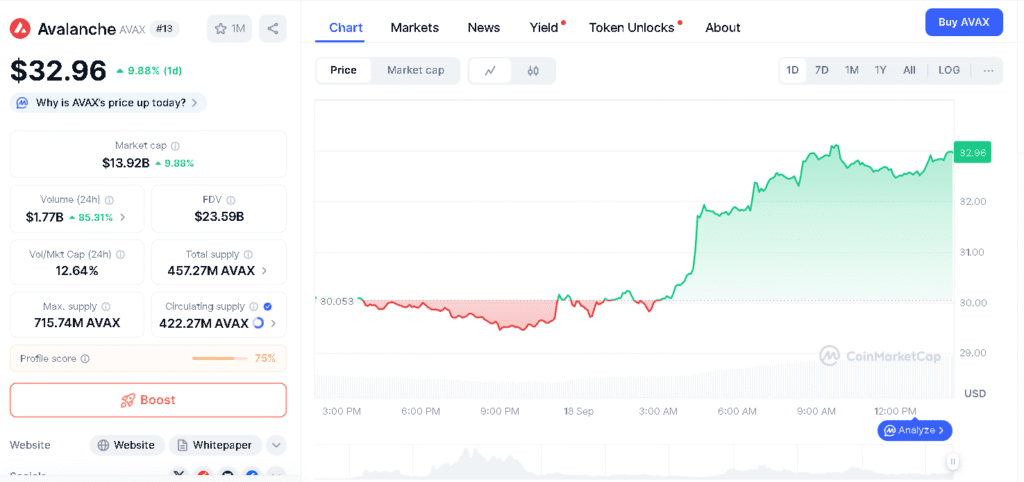Pause the bottom chart range handle
1024x482 pixels.
point(953,462)
